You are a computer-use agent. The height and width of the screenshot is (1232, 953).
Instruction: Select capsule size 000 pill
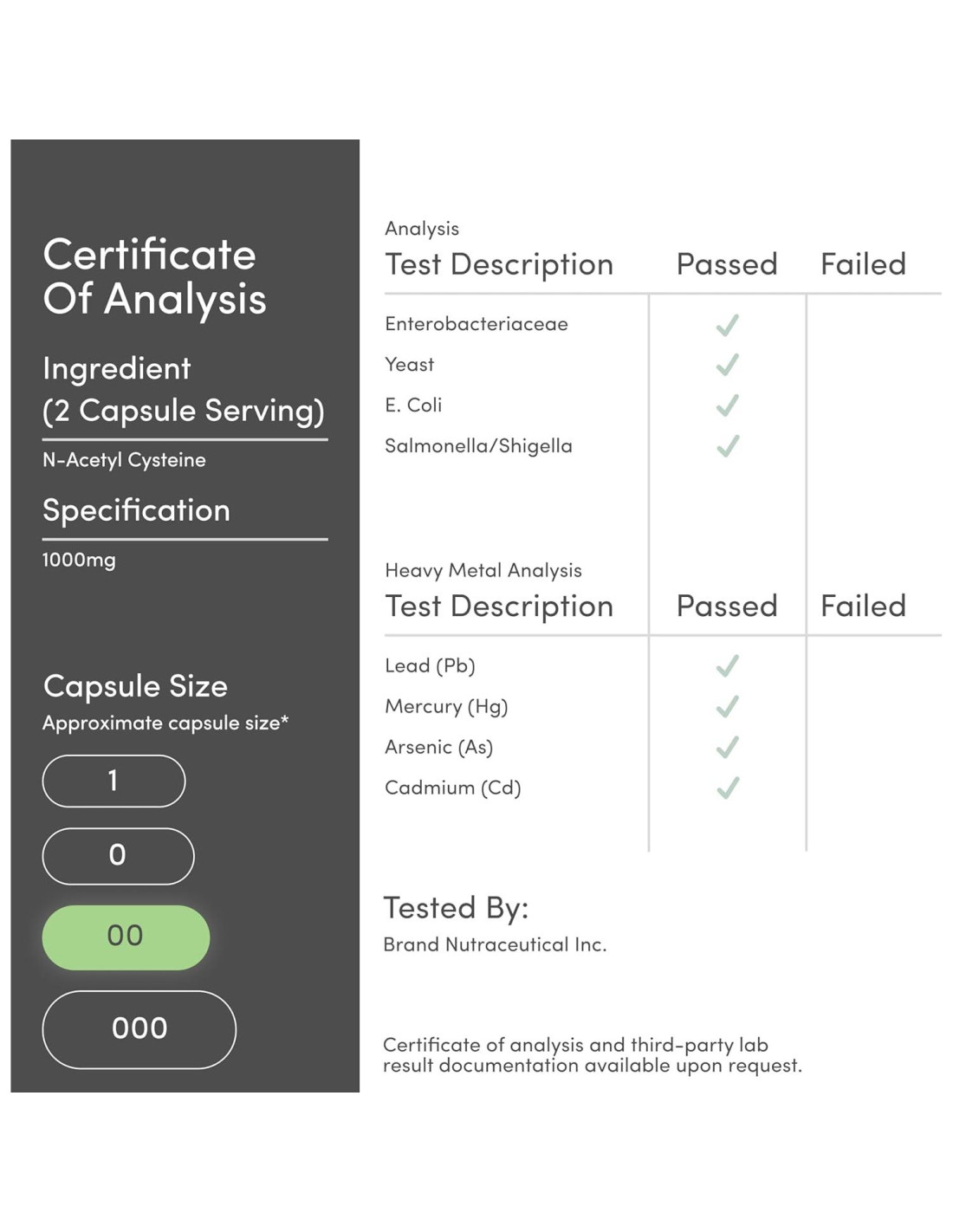pyautogui.click(x=139, y=1029)
